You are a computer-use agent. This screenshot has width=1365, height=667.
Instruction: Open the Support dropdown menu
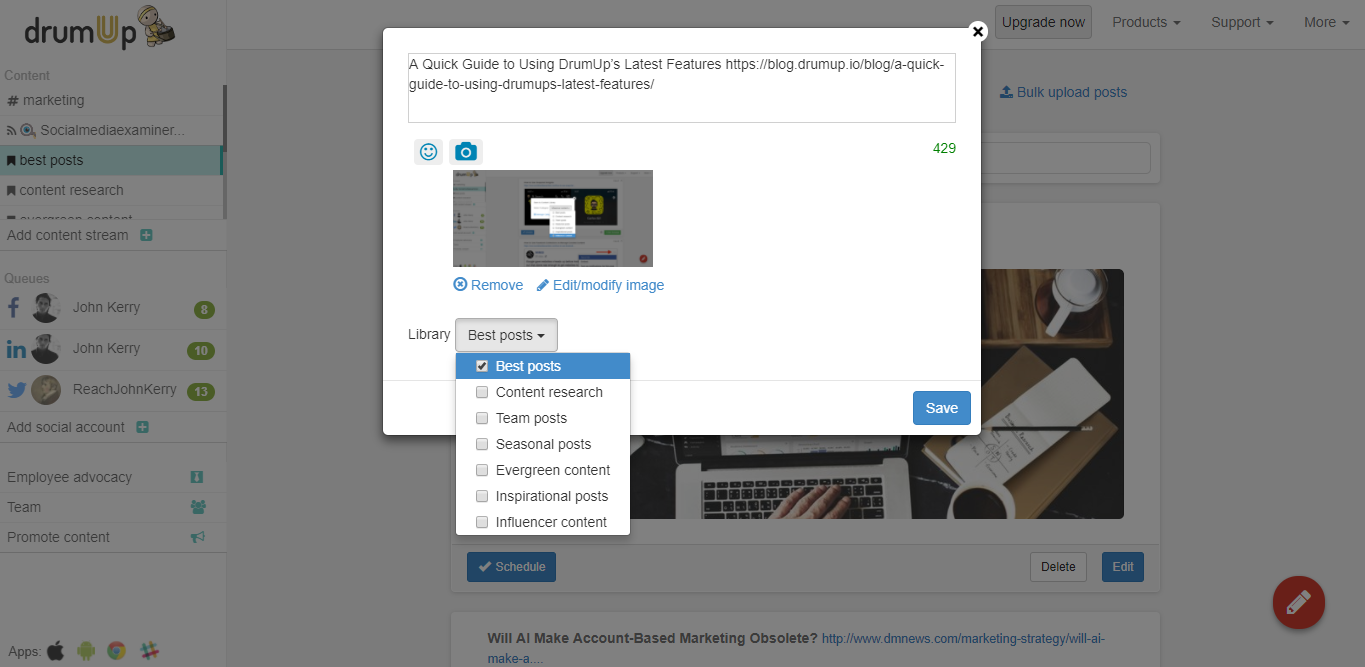[x=1242, y=22]
